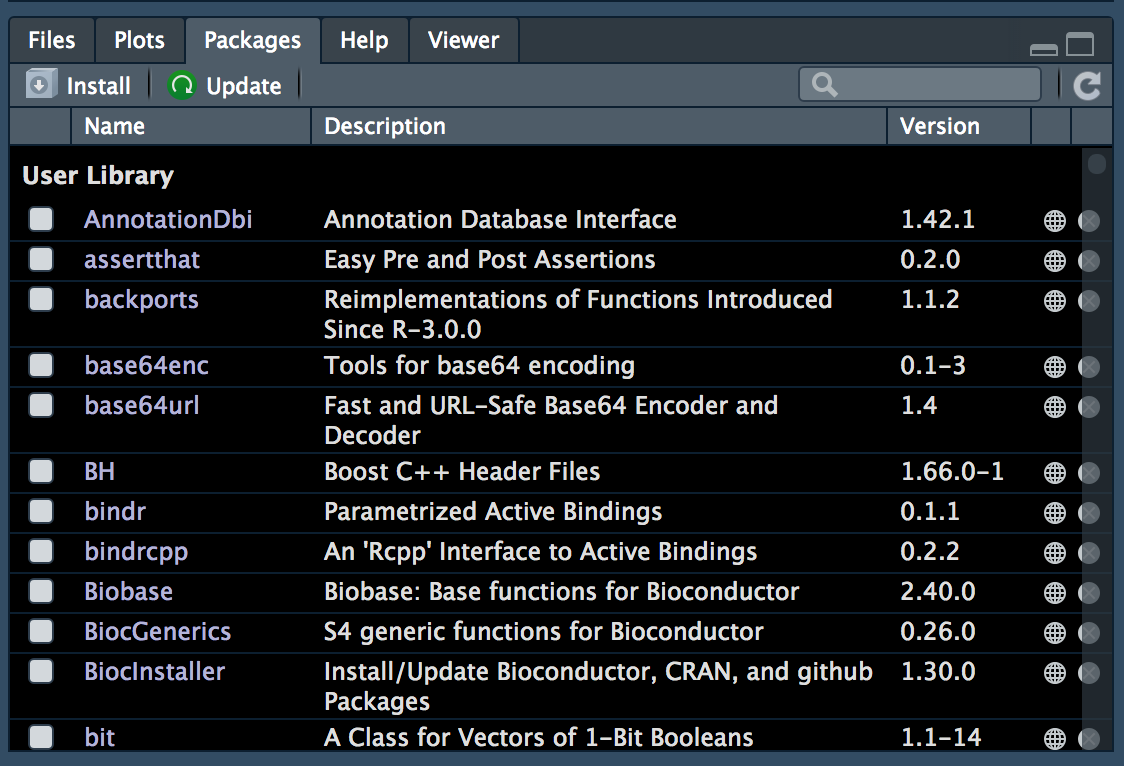The width and height of the screenshot is (1124, 766).
Task: Switch to the Plots tab
Action: [139, 40]
